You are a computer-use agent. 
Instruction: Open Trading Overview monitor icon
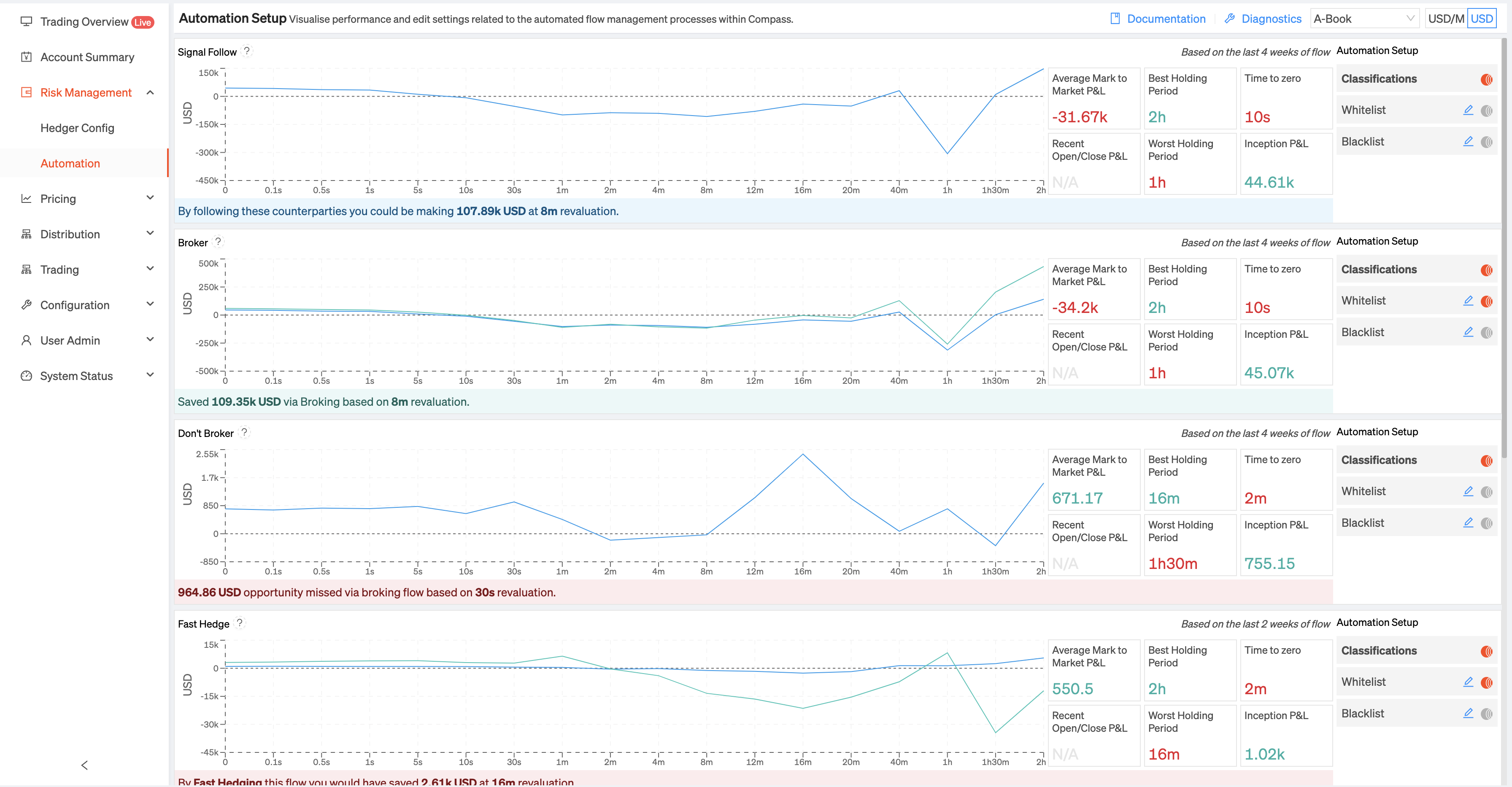tap(26, 22)
